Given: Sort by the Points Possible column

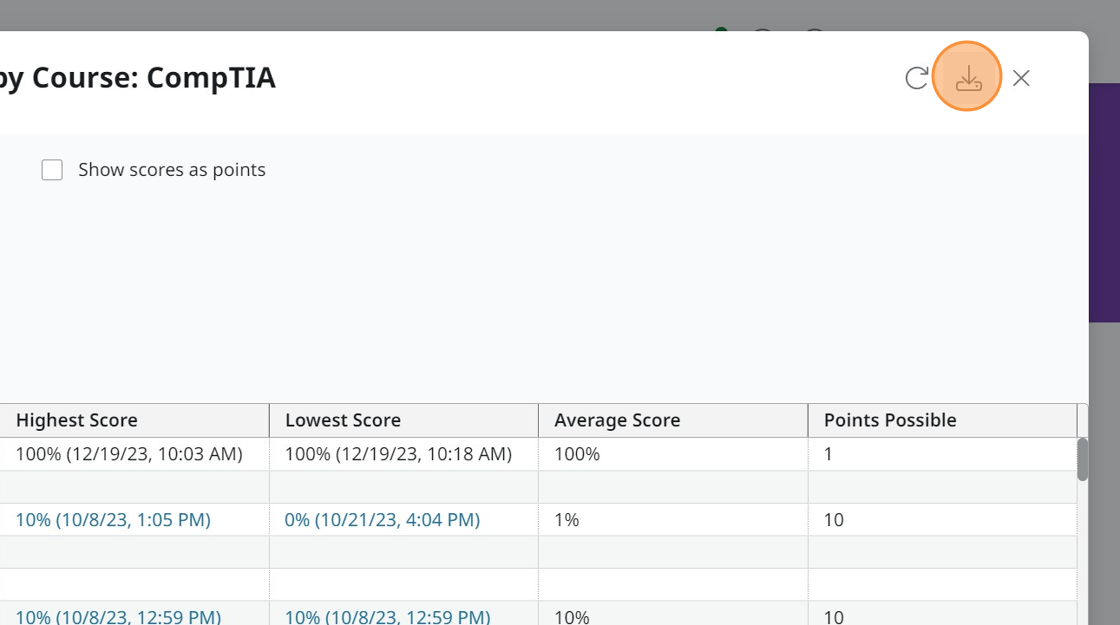Looking at the screenshot, I should [x=890, y=420].
